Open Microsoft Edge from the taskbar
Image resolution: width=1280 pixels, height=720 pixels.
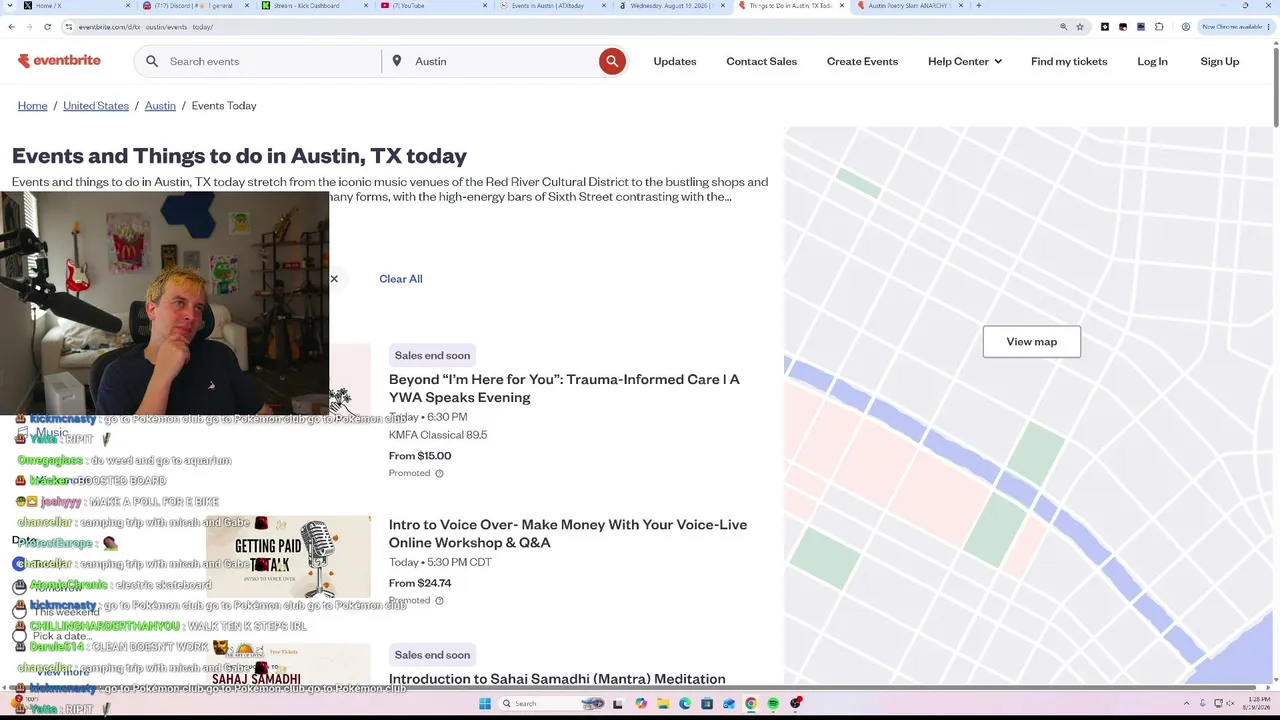685,704
